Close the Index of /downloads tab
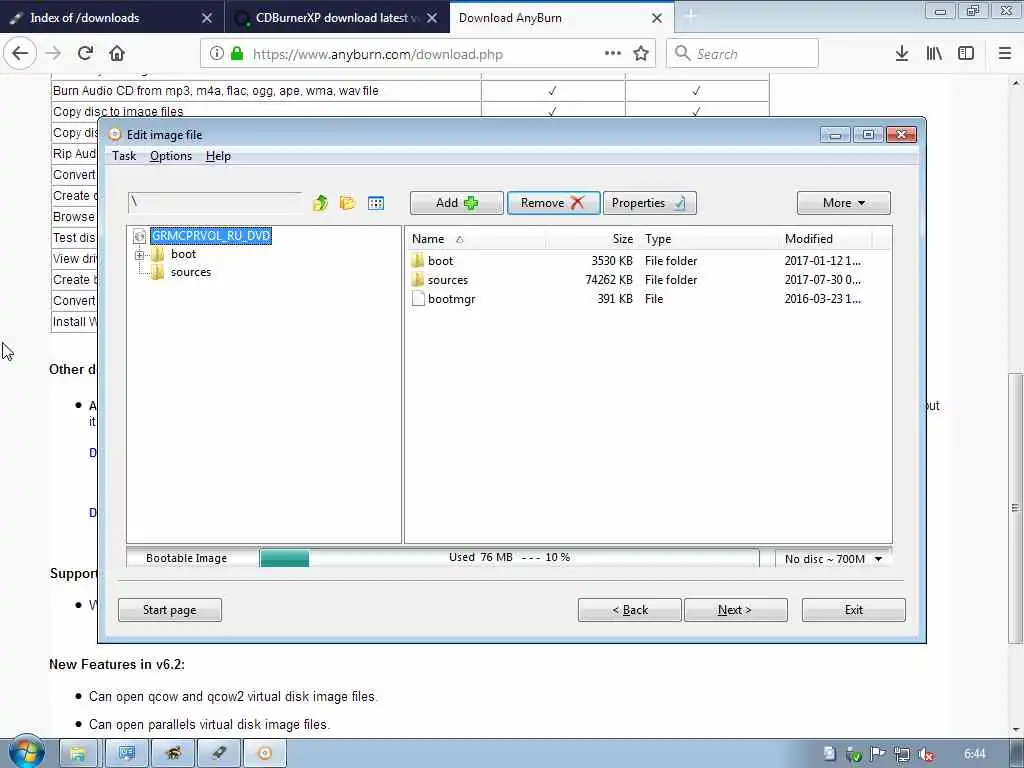 point(207,18)
